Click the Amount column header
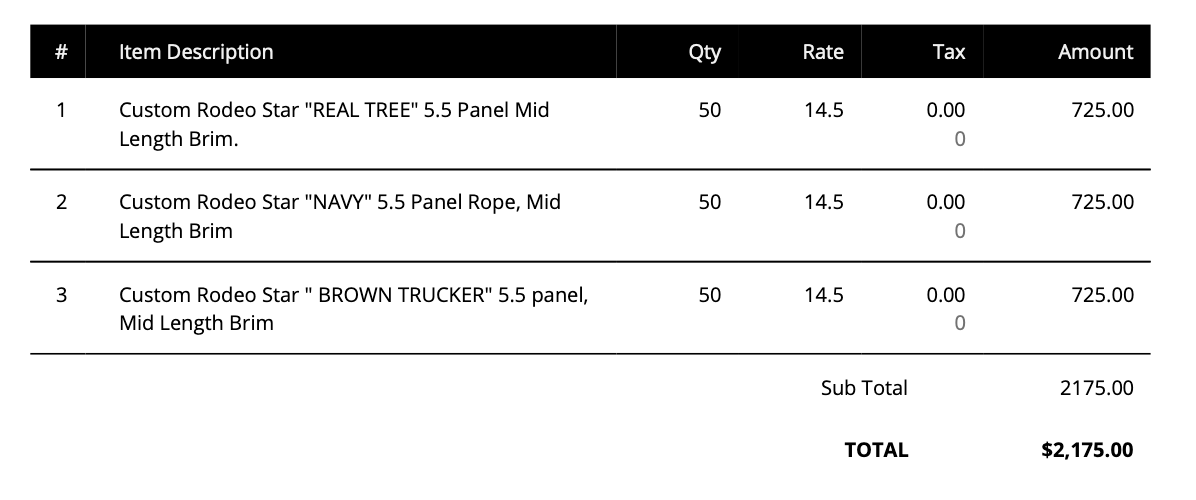This screenshot has width=1196, height=500. (1095, 52)
